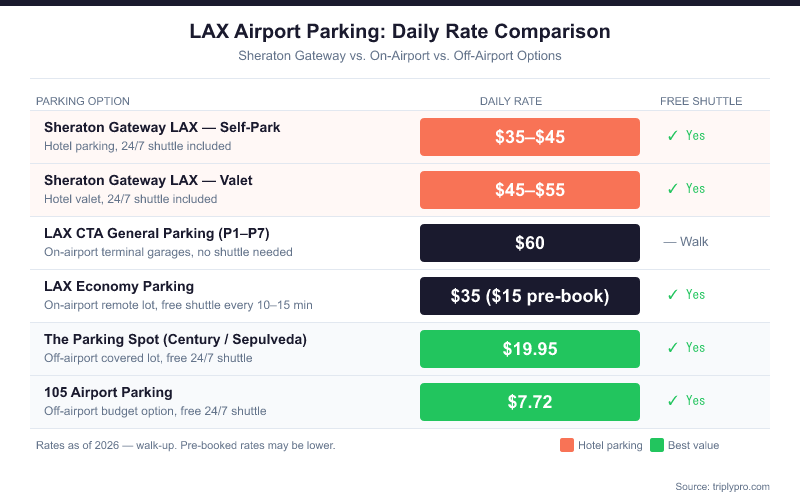Click the LAX Economy Parking shuttle checkmark
This screenshot has height=500, width=800.
pos(673,295)
